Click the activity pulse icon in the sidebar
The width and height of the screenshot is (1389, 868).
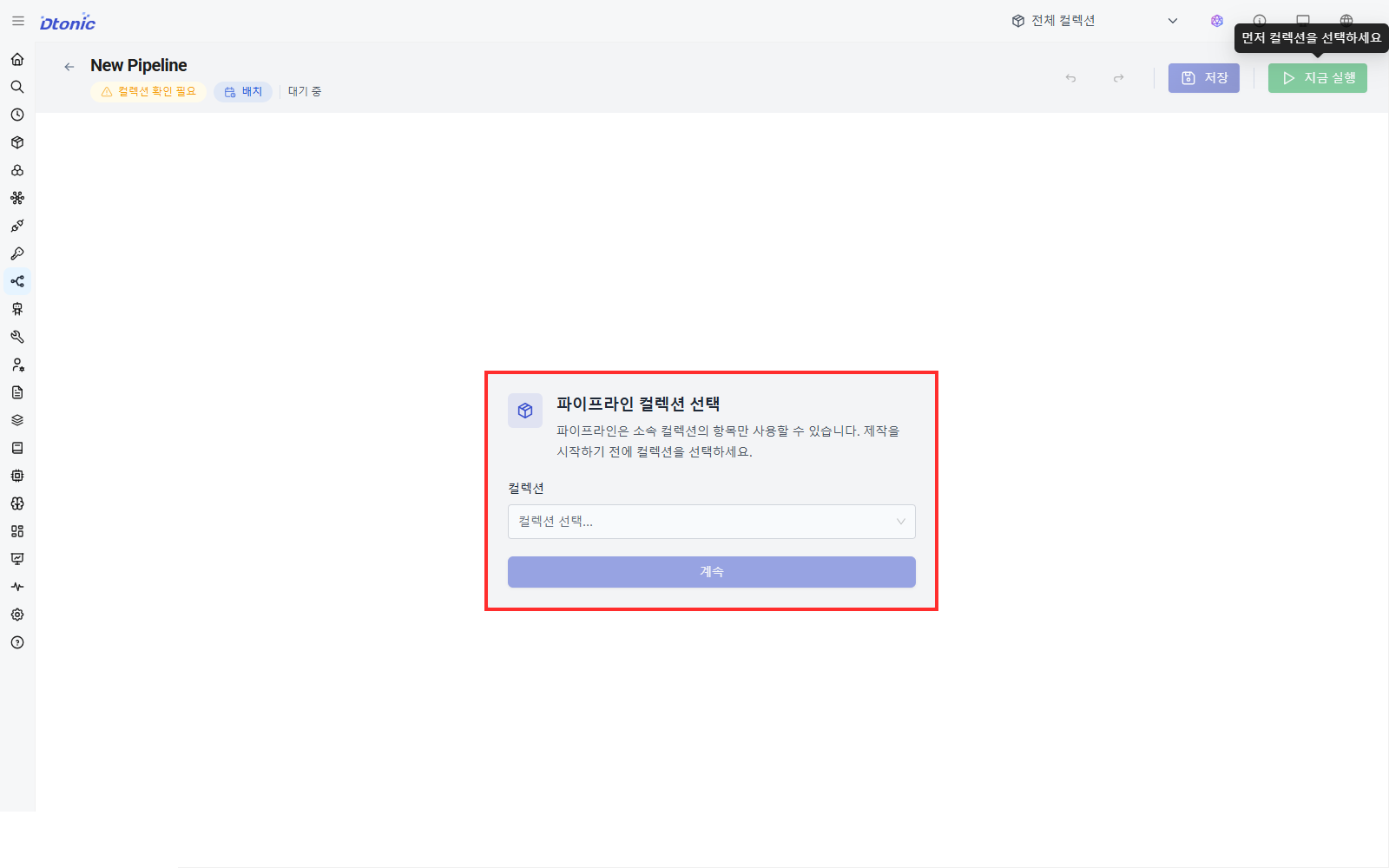tap(17, 587)
